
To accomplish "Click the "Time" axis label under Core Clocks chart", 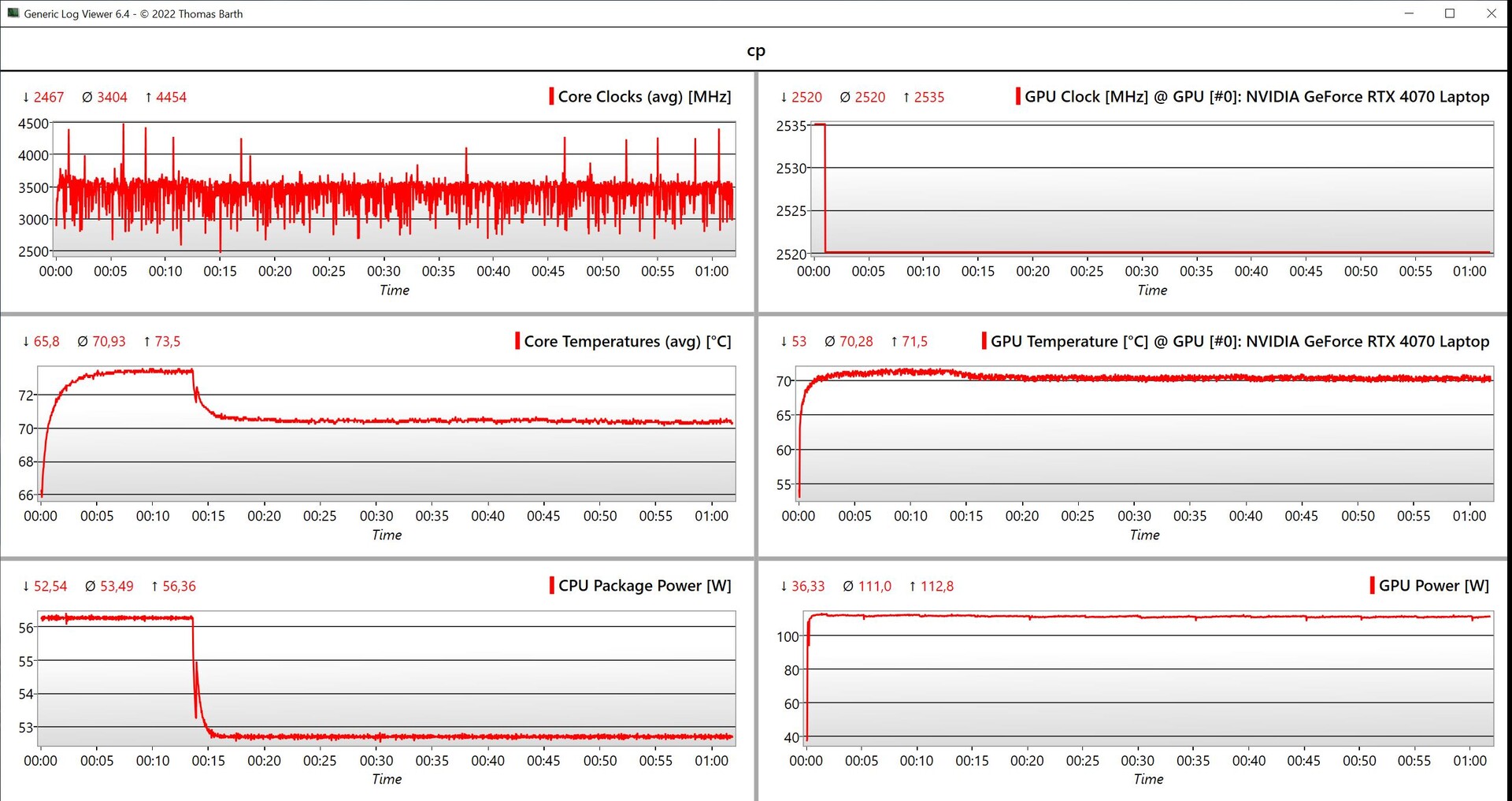I will tap(395, 291).
